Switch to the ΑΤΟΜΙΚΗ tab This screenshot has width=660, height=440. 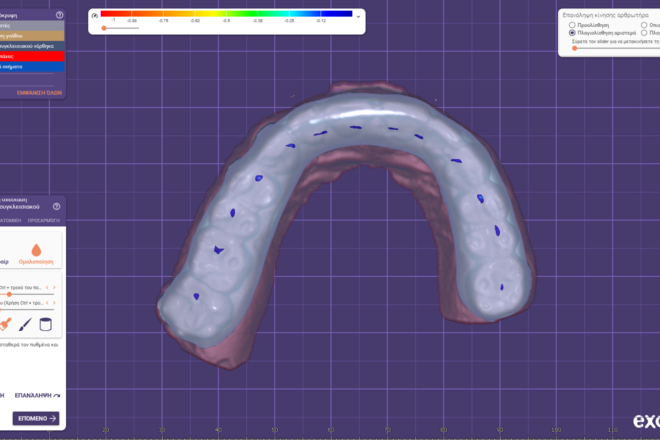click(x=11, y=220)
